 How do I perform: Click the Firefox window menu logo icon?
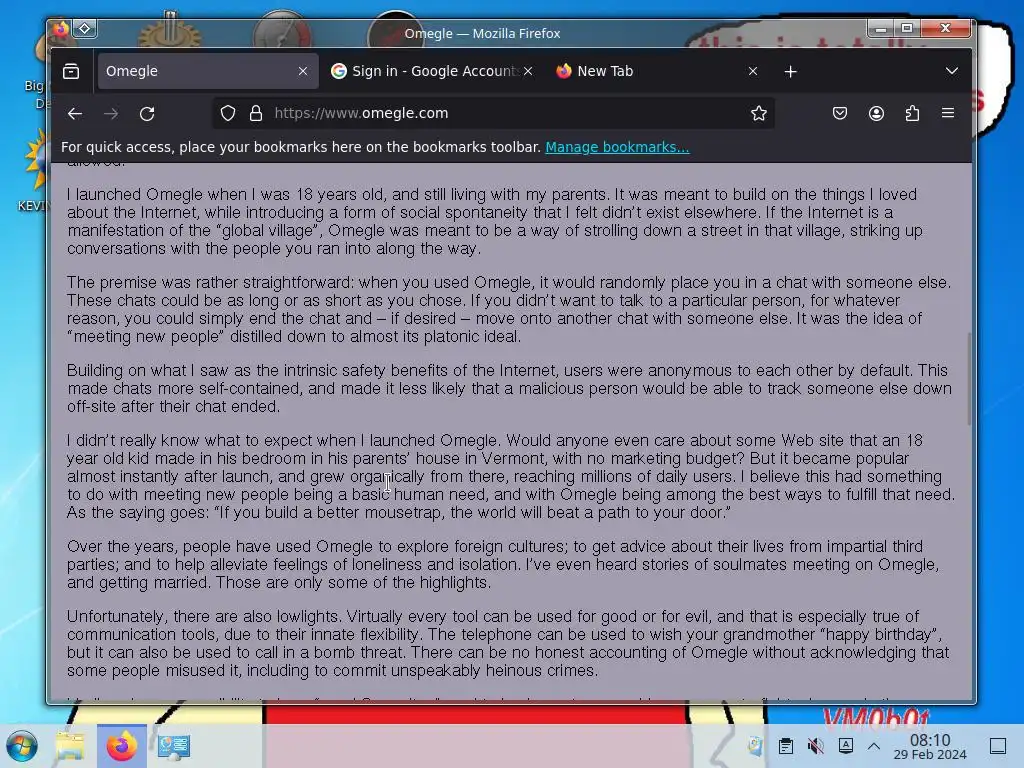(x=60, y=28)
